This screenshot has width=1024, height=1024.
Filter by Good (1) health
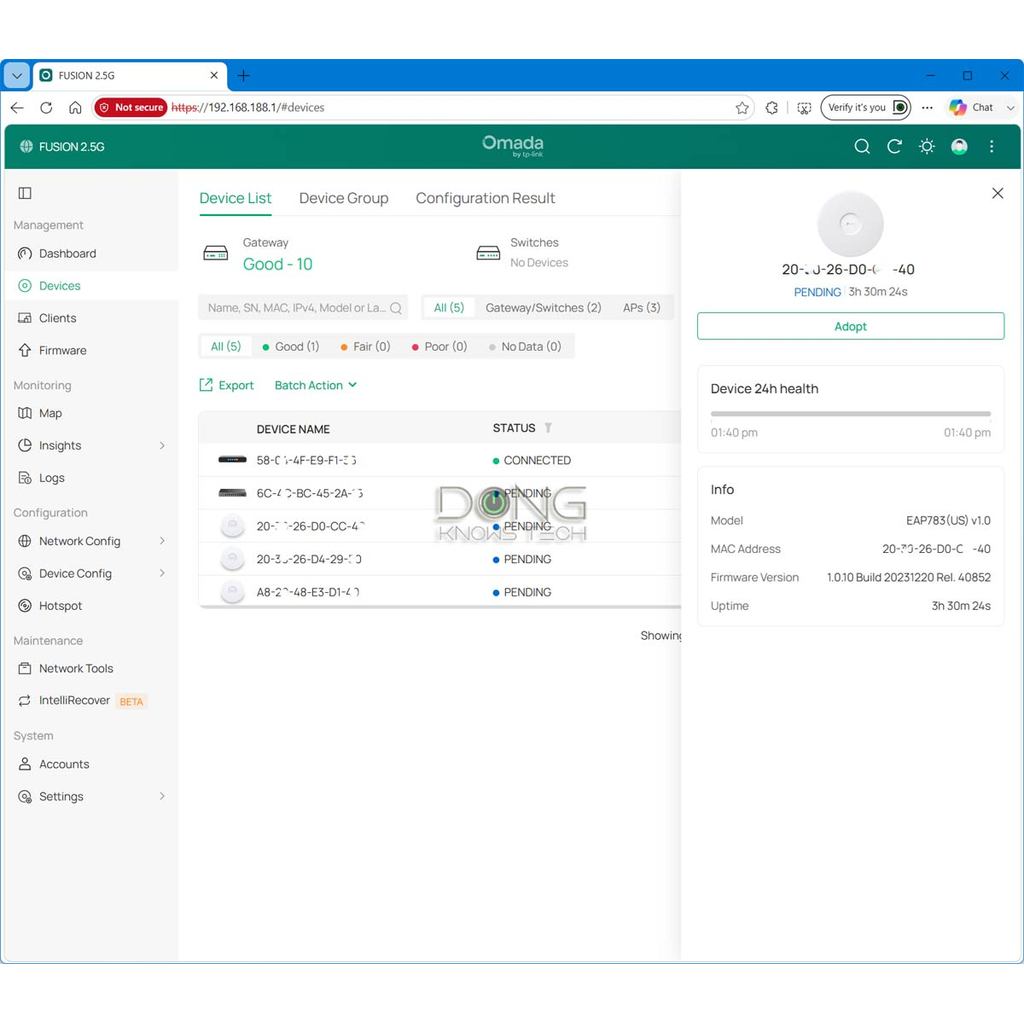[x=291, y=346]
